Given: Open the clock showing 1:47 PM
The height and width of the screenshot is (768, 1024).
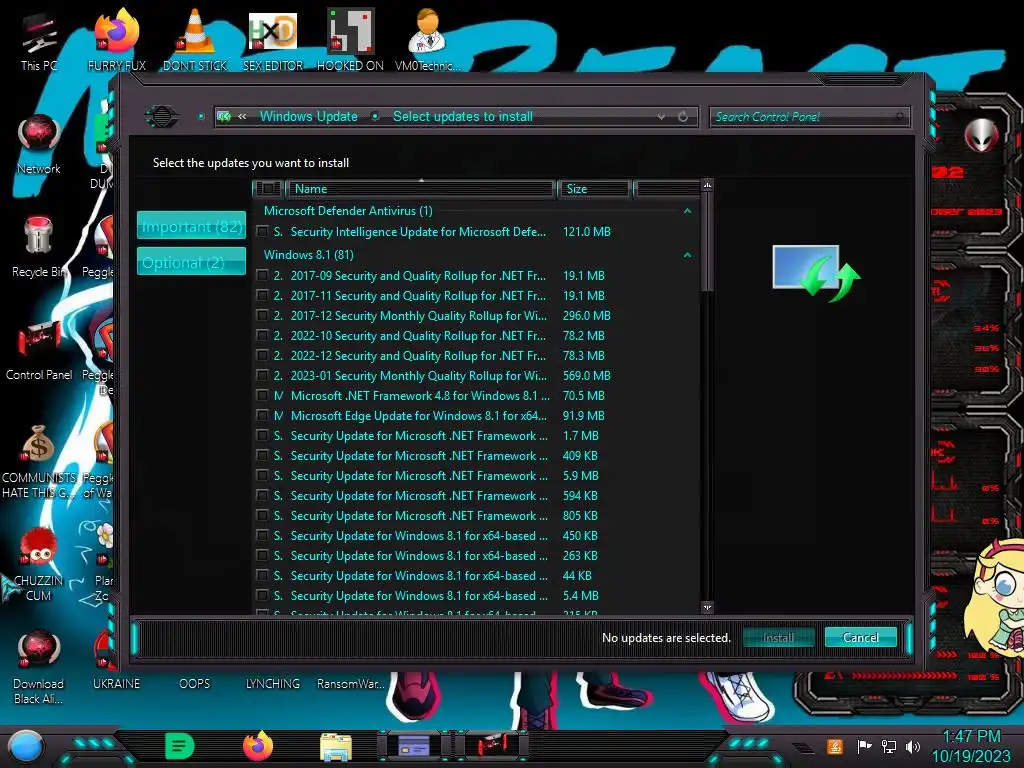Looking at the screenshot, I should tap(971, 746).
